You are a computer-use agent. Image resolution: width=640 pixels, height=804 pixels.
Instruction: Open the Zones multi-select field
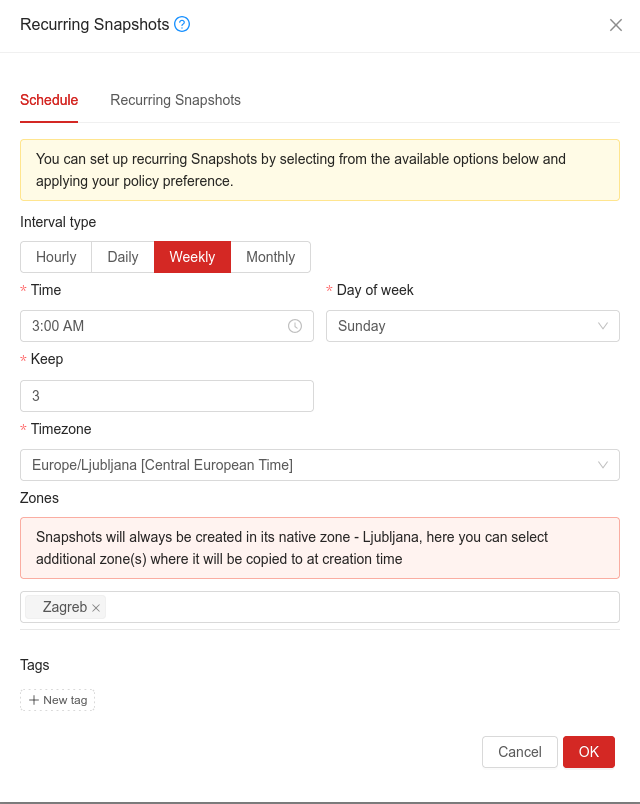[360, 607]
